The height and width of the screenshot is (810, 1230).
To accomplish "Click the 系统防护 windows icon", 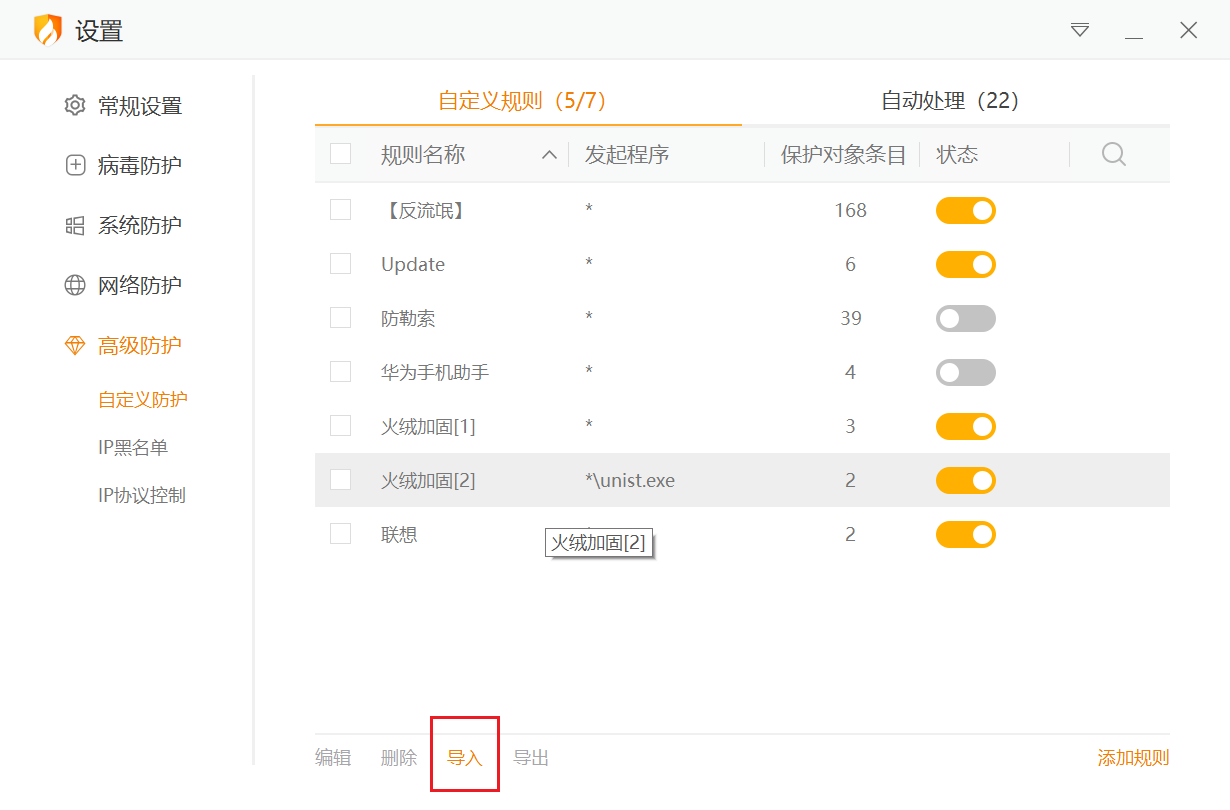I will [75, 226].
